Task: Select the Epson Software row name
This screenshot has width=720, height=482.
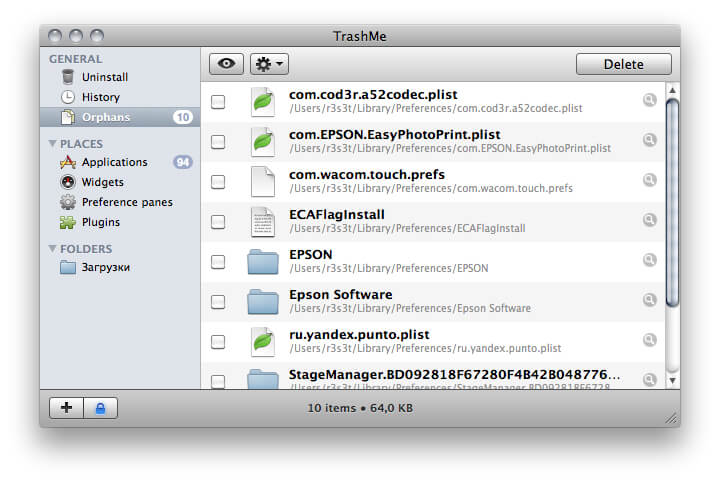Action: tap(340, 294)
